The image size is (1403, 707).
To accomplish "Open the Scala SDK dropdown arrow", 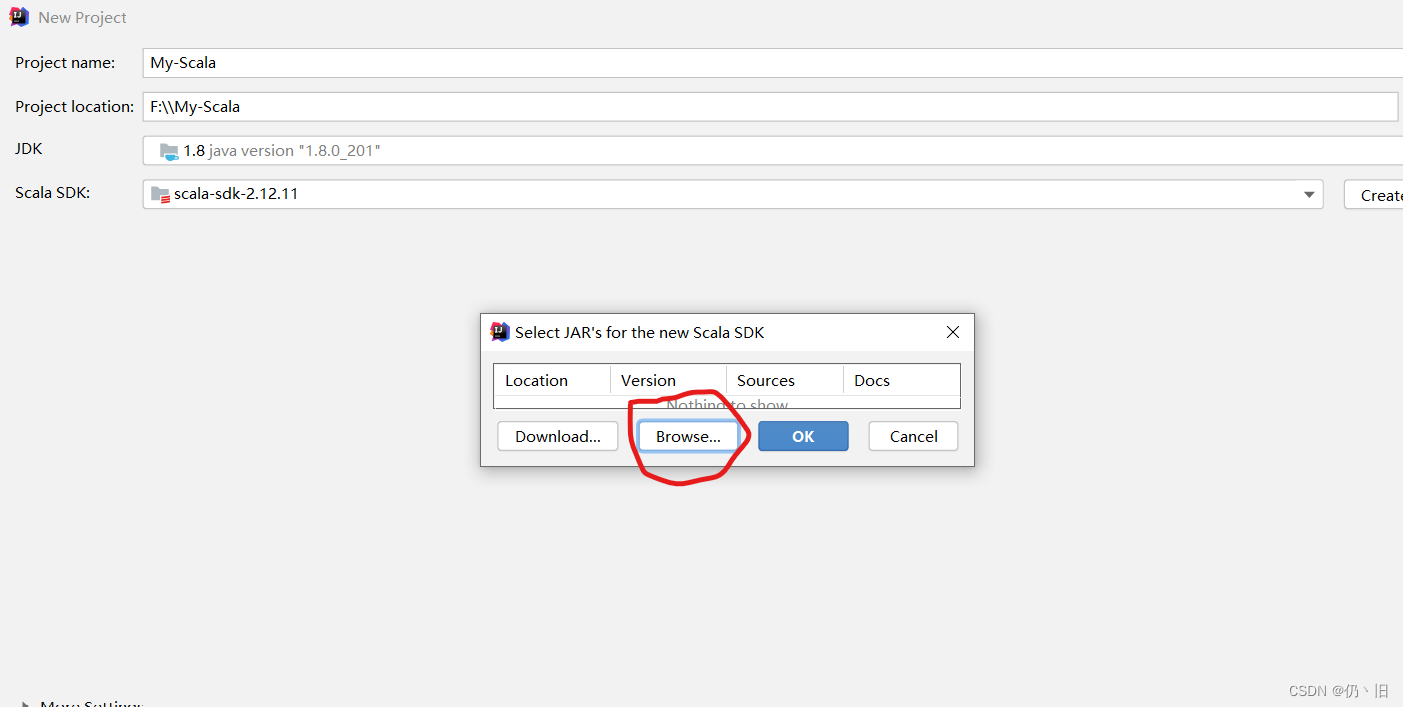I will point(1309,195).
